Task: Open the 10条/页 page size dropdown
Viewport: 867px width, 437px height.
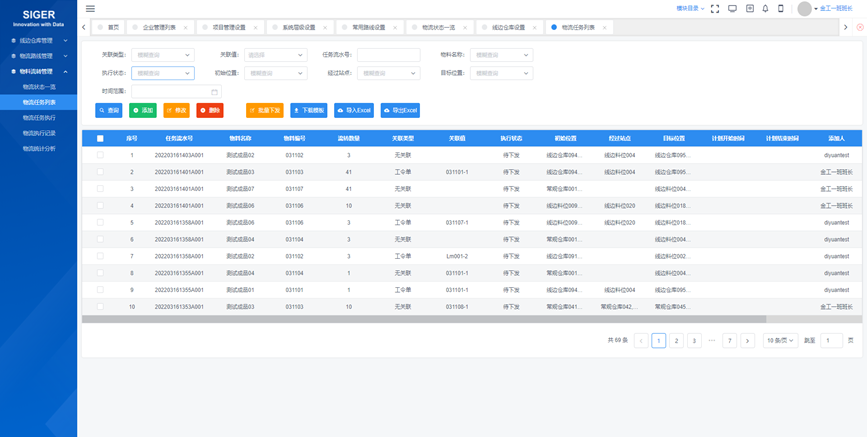Action: (x=781, y=341)
